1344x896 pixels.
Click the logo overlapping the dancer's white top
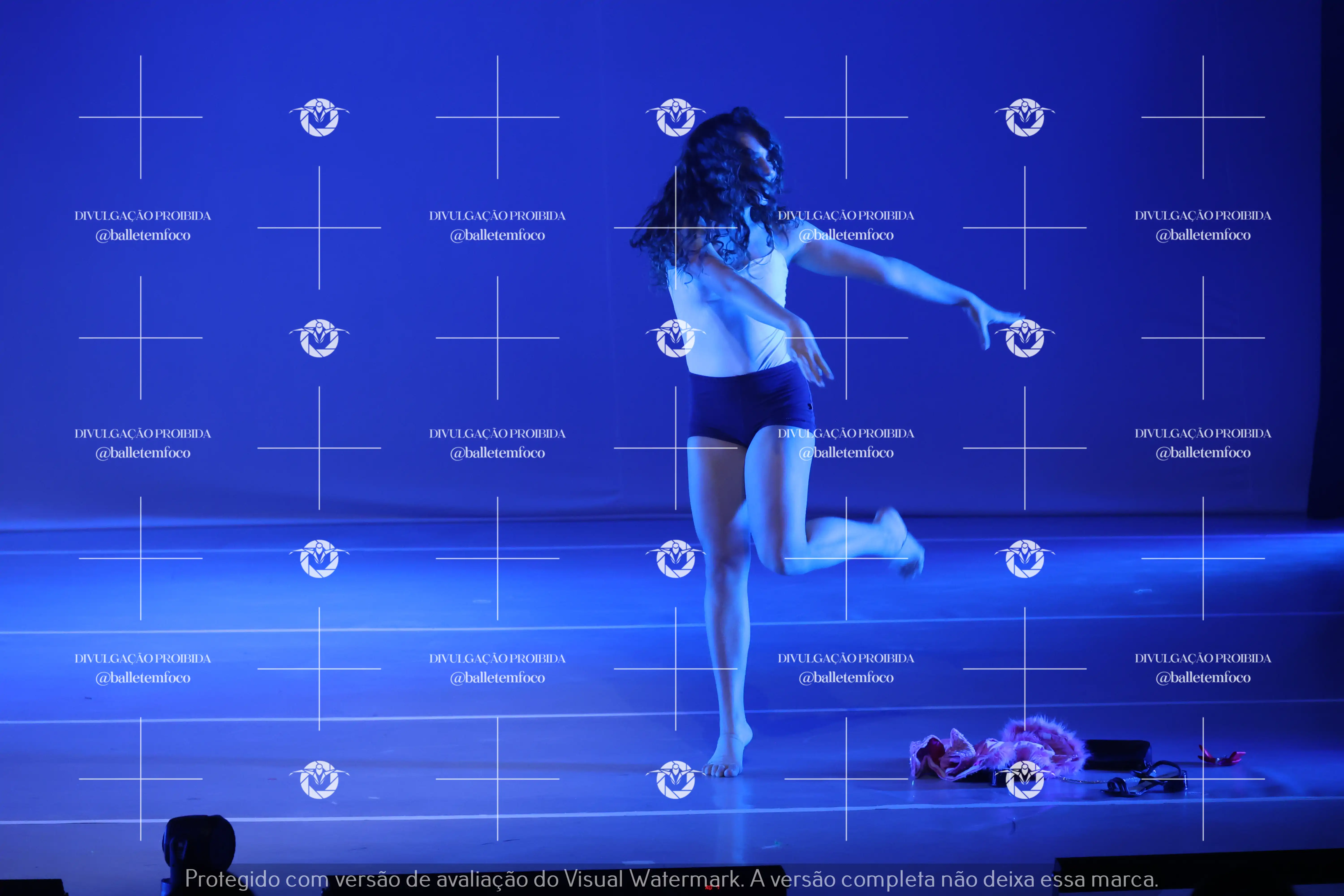tap(675, 338)
